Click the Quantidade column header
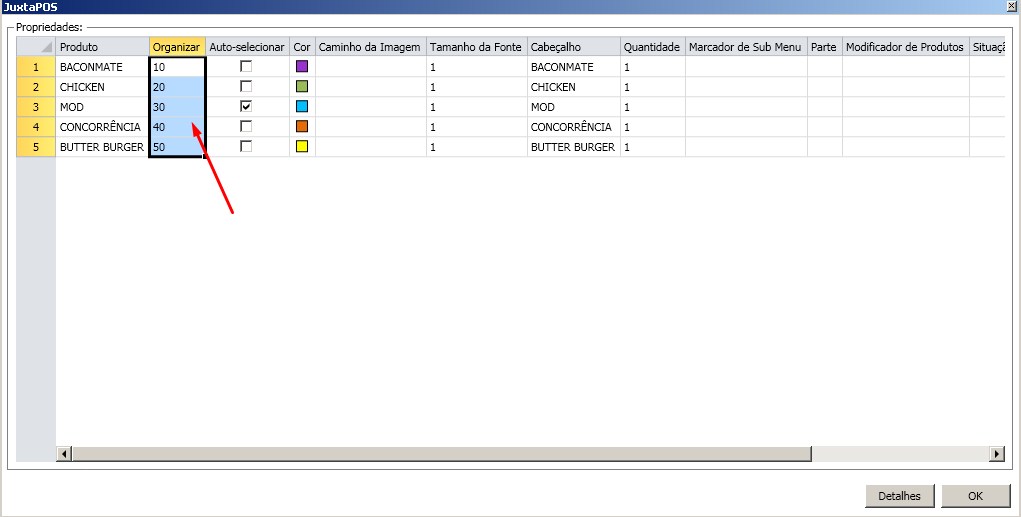The image size is (1021, 517). point(652,47)
